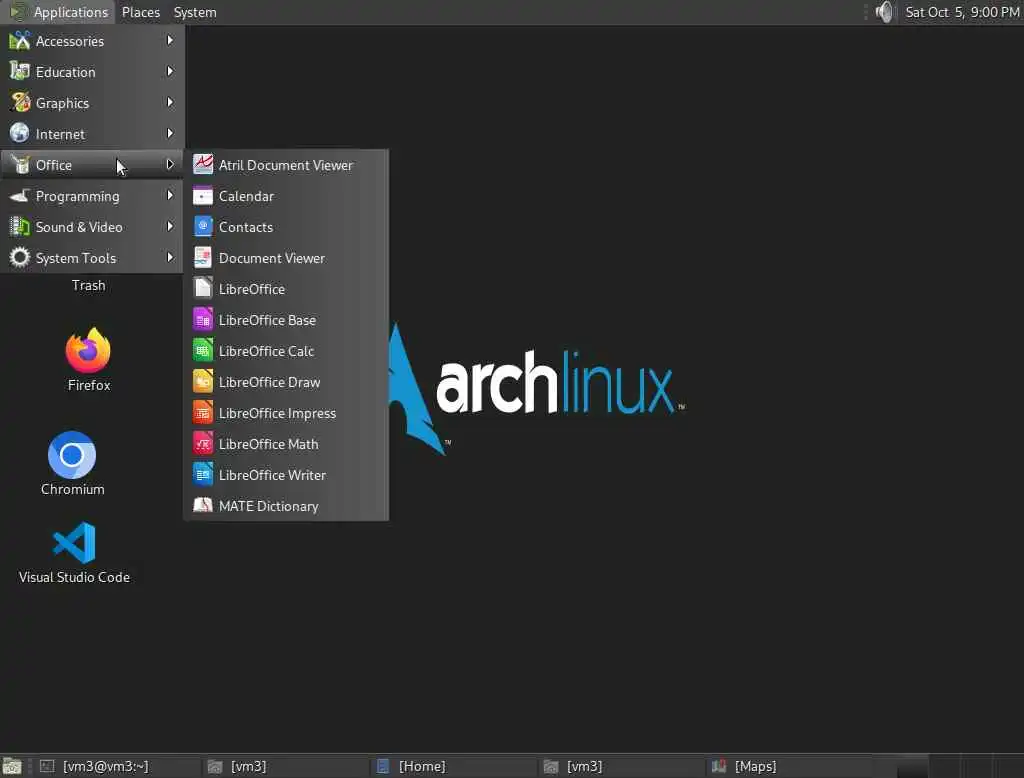
Task: Launch the LibreOffice start center icon
Action: [203, 289]
